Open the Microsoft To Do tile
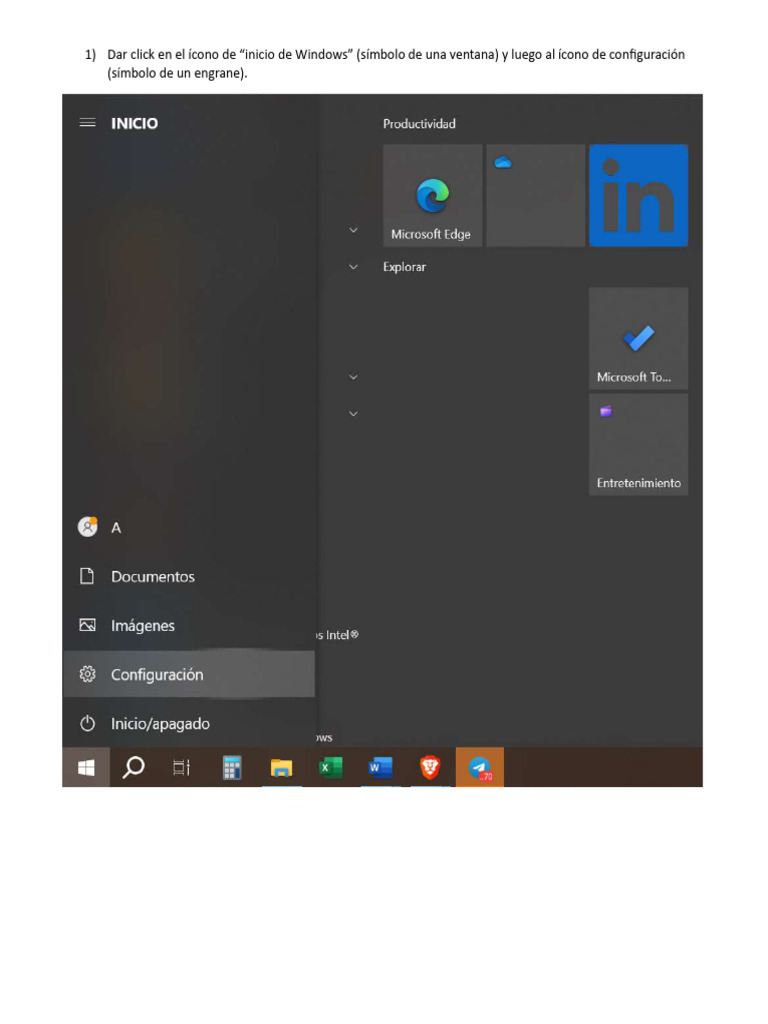Image resolution: width=768 pixels, height=1024 pixels. (639, 338)
